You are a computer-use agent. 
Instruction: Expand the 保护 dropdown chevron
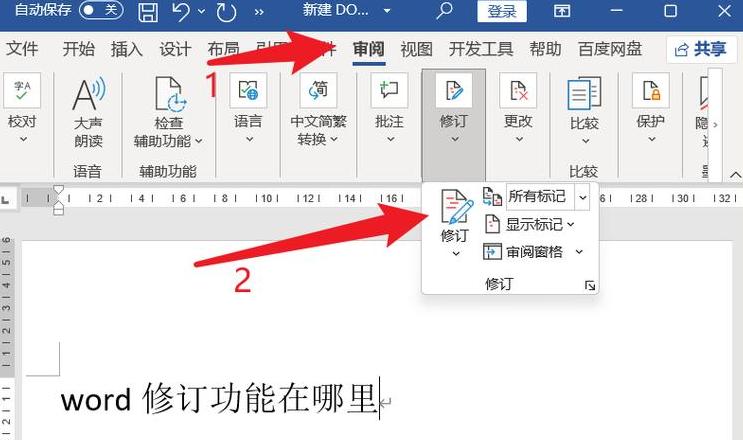pyautogui.click(x=652, y=139)
